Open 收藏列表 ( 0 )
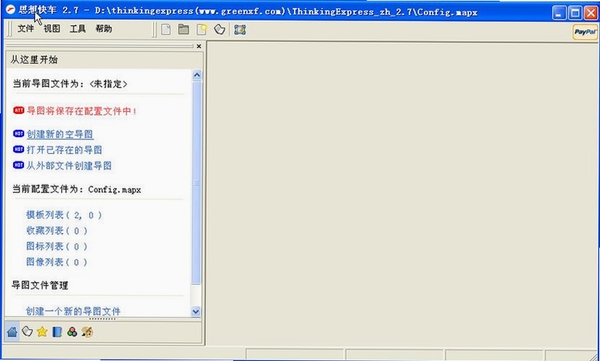The width and height of the screenshot is (600, 361). (x=57, y=230)
